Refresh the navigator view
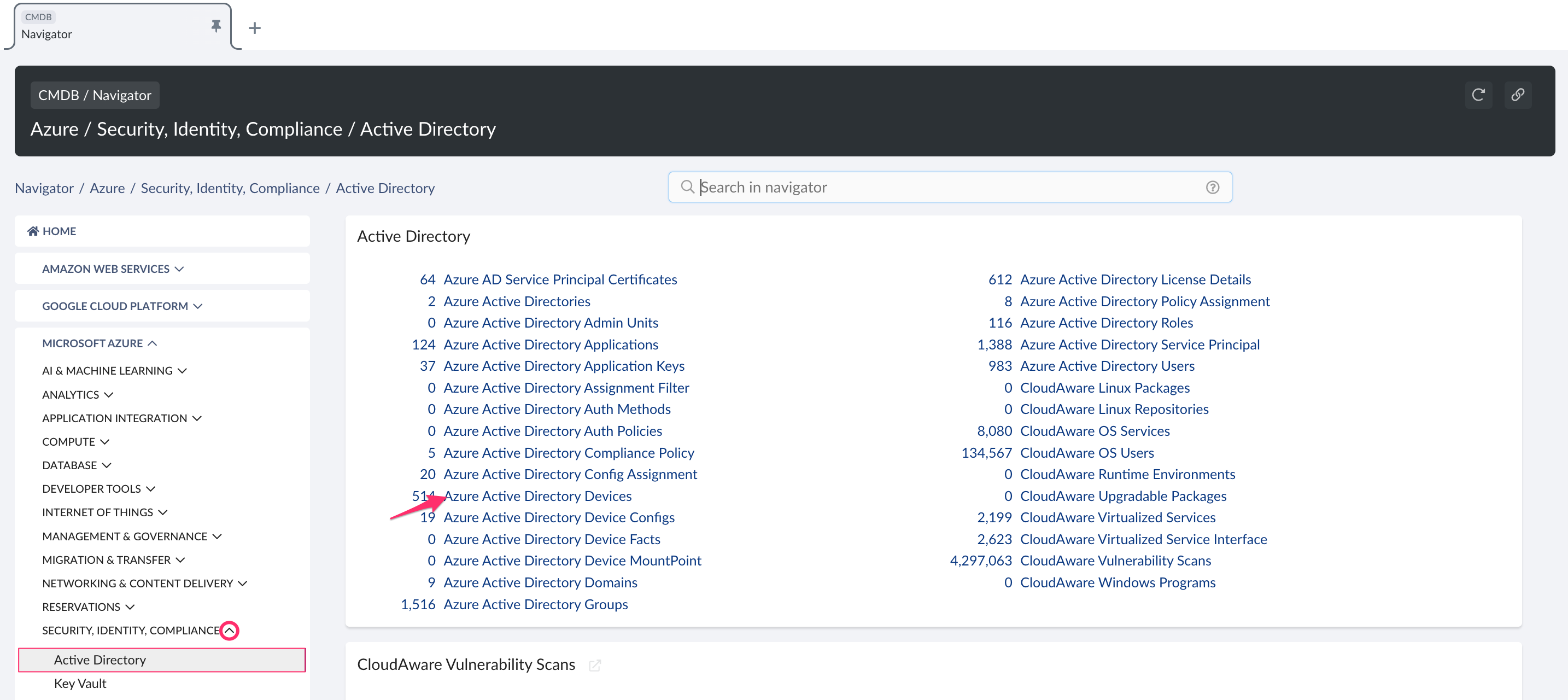 coord(1478,95)
